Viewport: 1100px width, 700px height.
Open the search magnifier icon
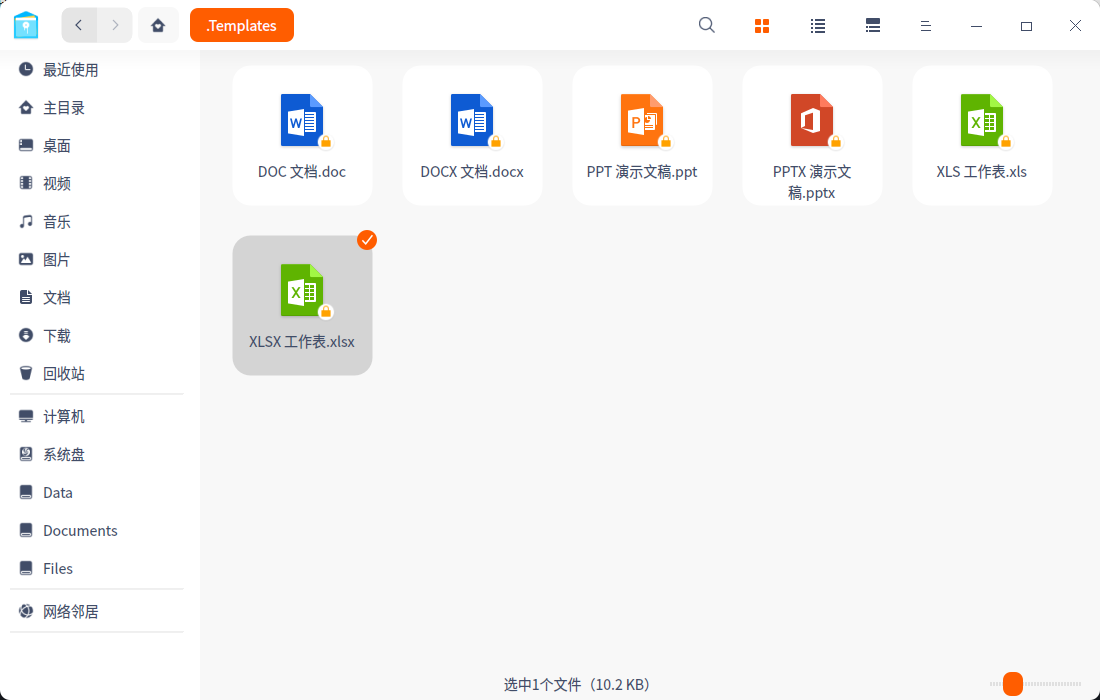coord(706,25)
